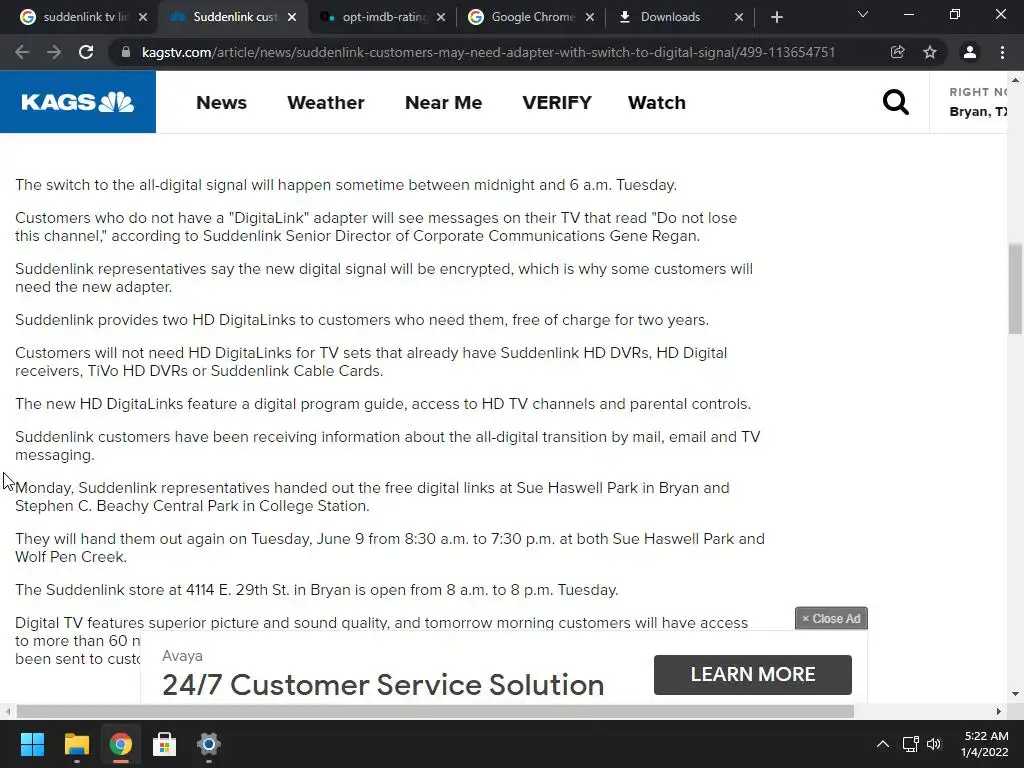The height and width of the screenshot is (768, 1024).
Task: Click the browser forward arrow
Action: (x=54, y=52)
